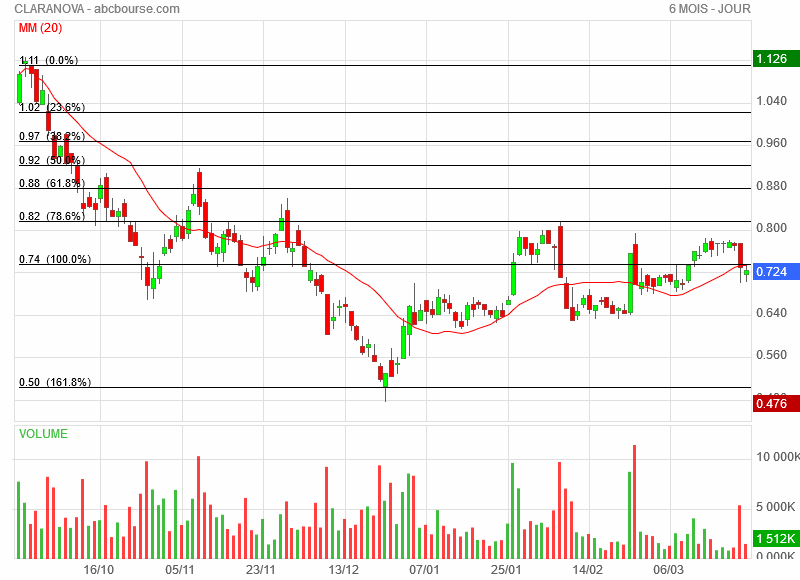The image size is (800, 580).
Task: Click the tallest red volume bar near 06/03
Action: click(635, 502)
